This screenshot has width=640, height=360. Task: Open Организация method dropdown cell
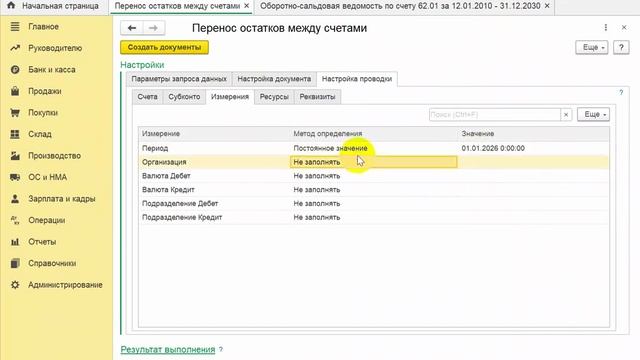pos(373,162)
